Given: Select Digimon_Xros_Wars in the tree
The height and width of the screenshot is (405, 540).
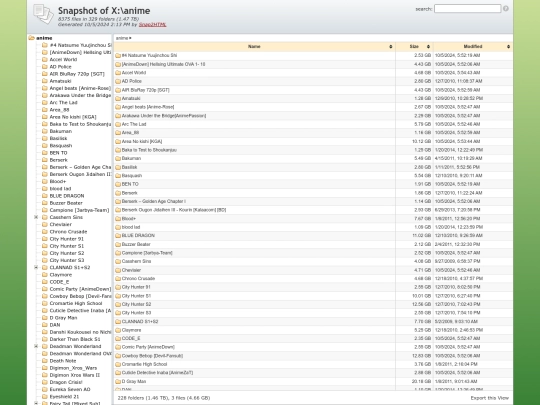Looking at the screenshot, I should pos(73,368).
